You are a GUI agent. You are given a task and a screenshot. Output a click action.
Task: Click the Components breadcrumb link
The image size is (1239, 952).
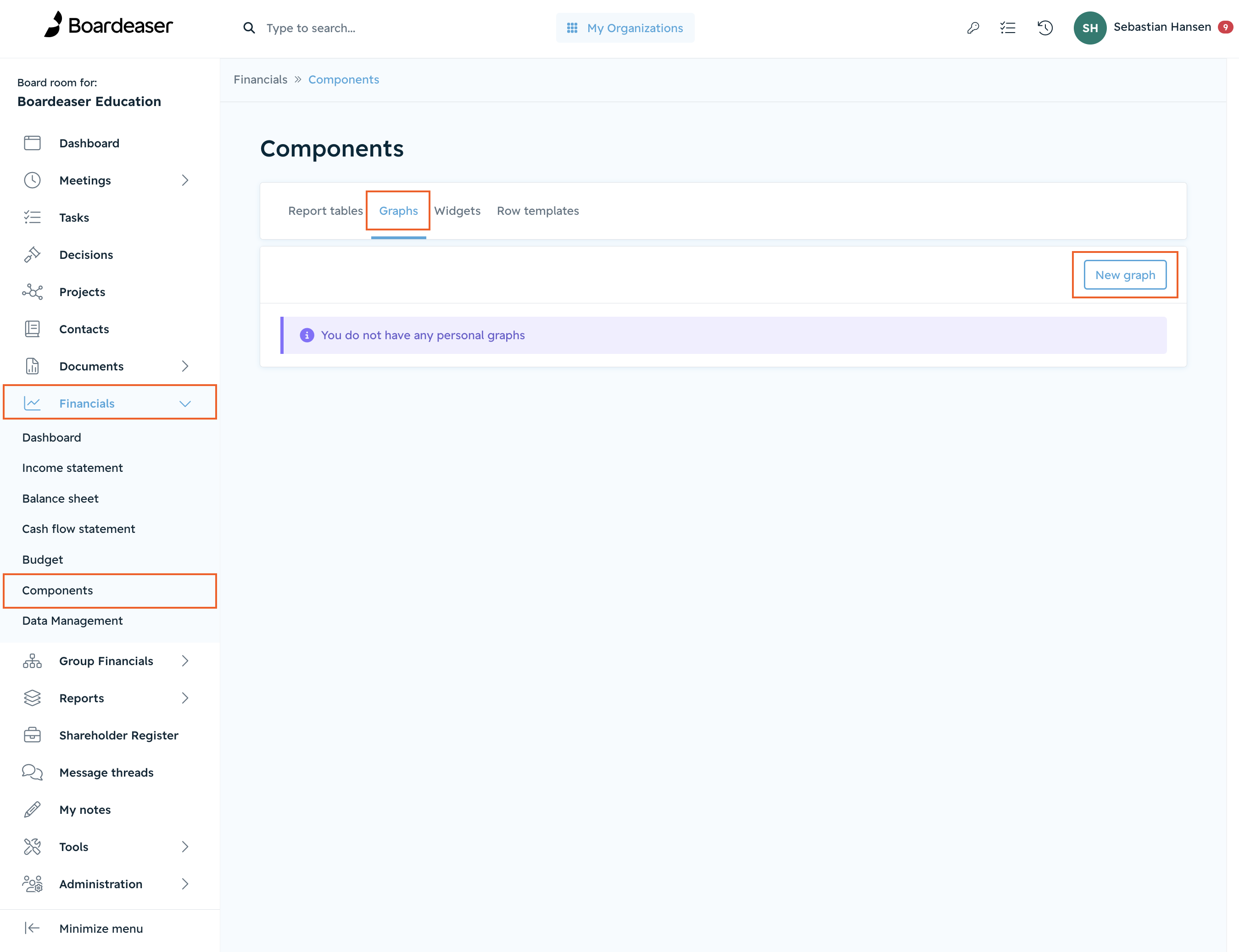coord(343,79)
